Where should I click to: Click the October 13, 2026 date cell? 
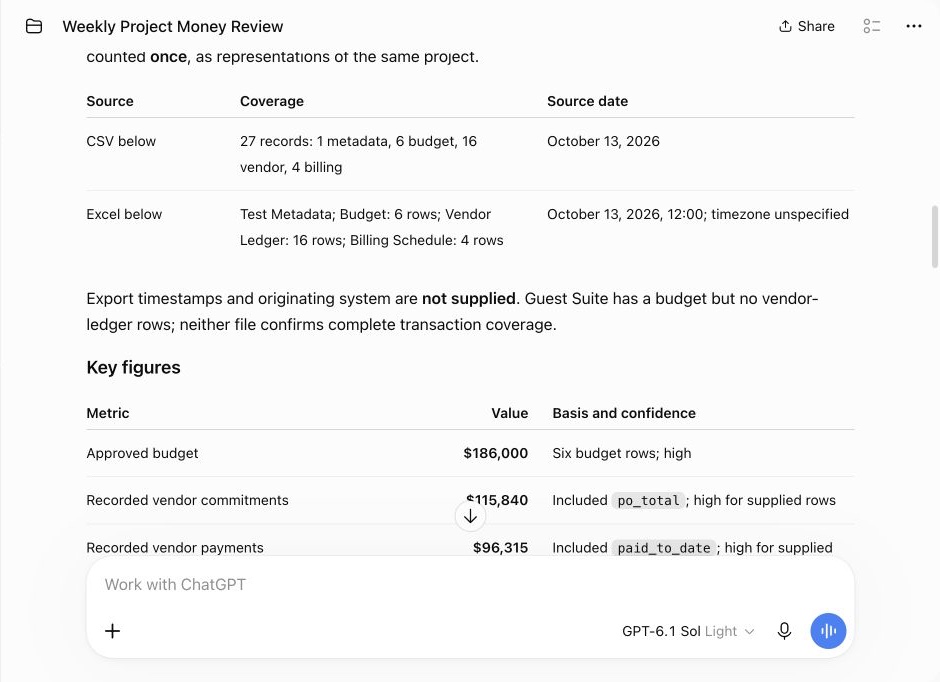coord(603,141)
